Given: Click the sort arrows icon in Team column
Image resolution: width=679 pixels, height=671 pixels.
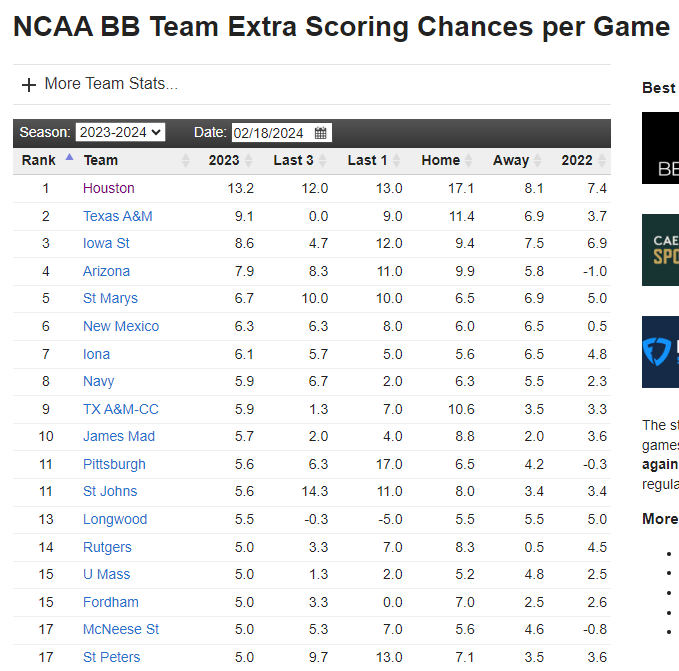Looking at the screenshot, I should 185,161.
